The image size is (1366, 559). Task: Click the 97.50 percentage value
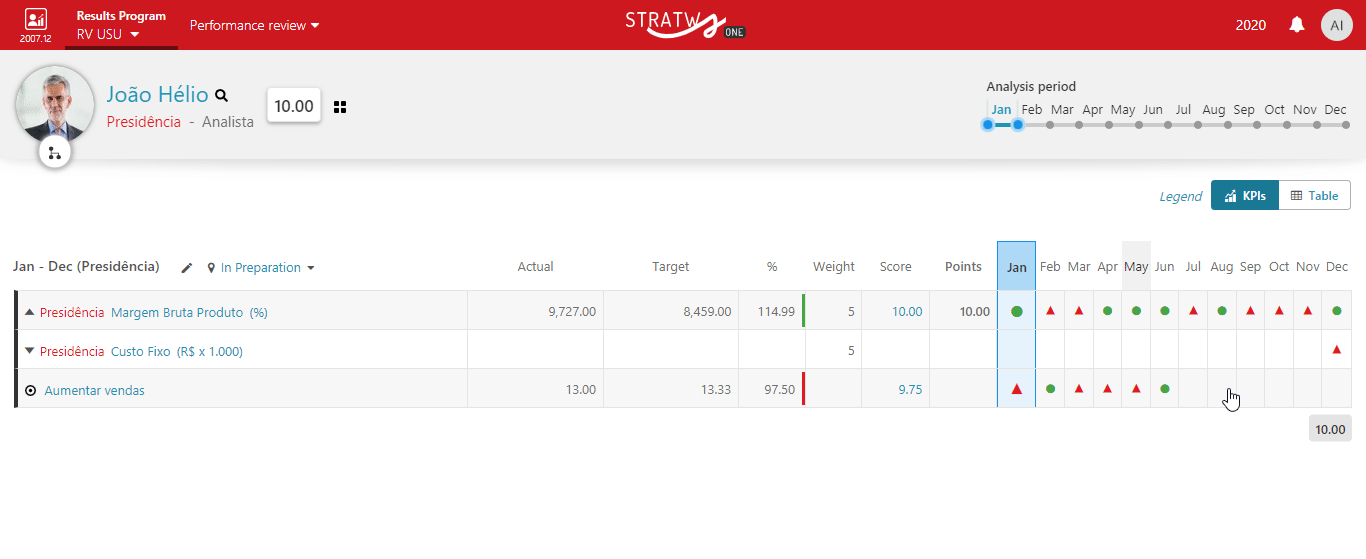point(779,390)
